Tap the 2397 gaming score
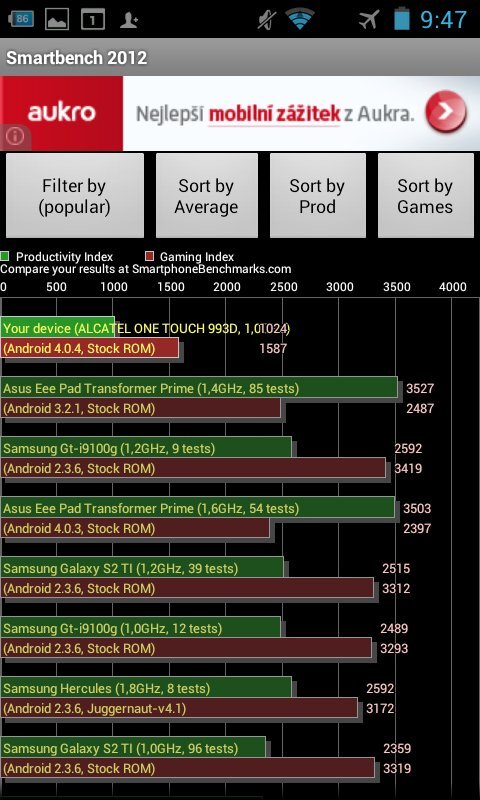The image size is (480, 800). 417,529
